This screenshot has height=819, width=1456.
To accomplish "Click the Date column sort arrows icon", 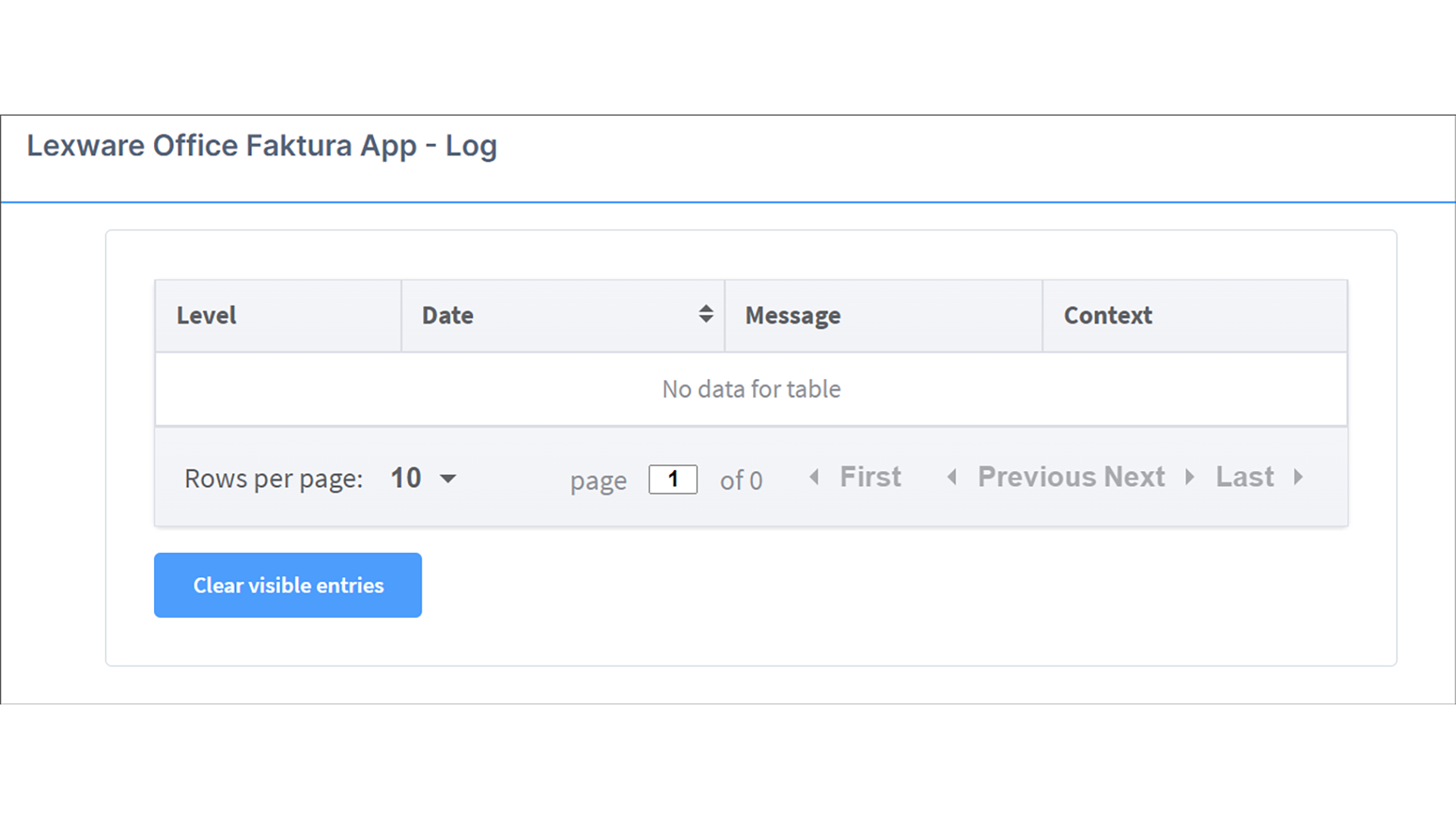I will (706, 314).
